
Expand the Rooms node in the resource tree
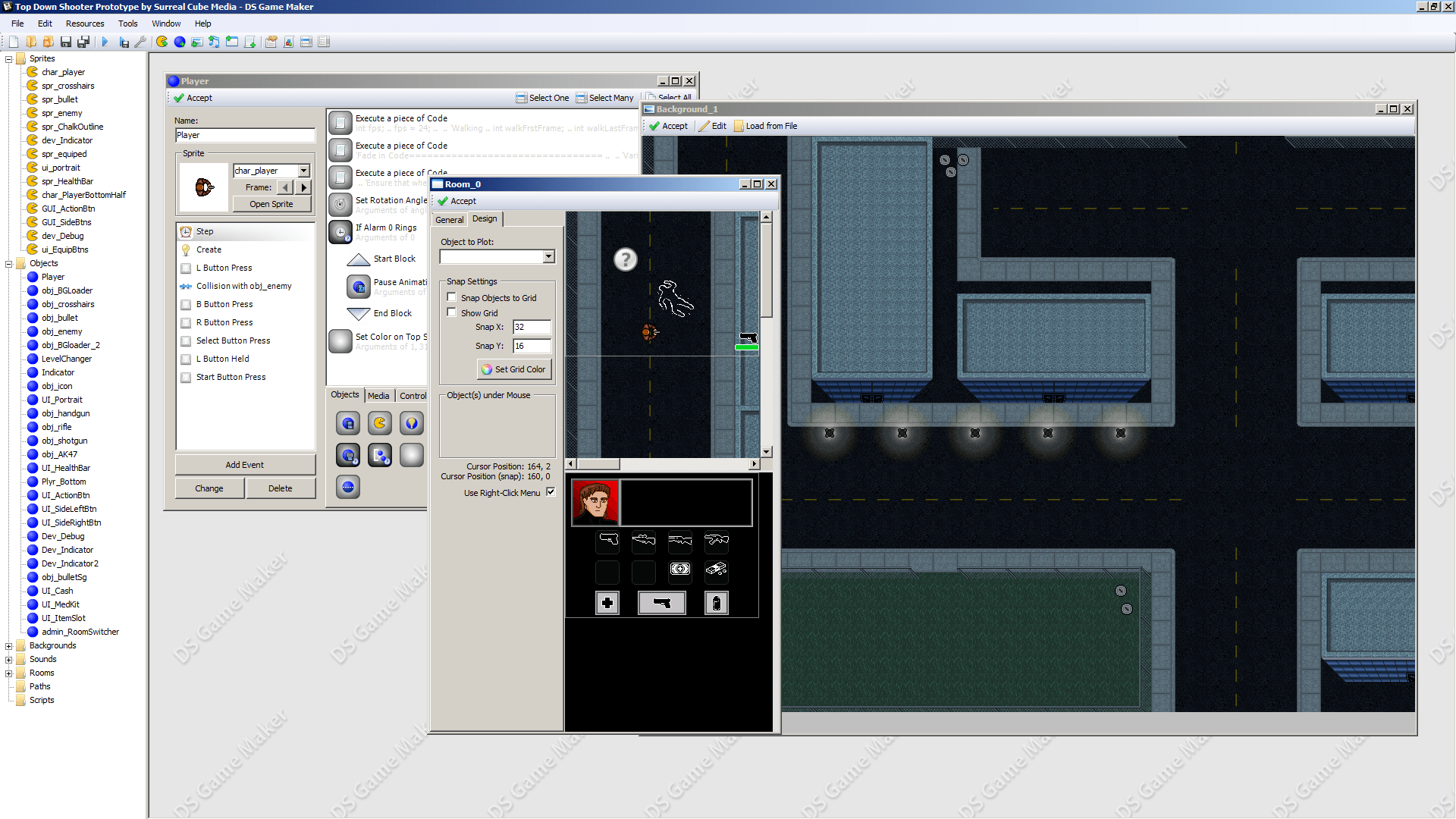(x=8, y=673)
